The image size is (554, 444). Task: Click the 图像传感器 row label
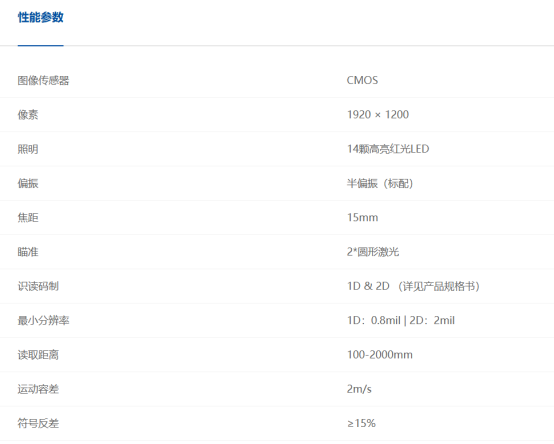point(43,81)
